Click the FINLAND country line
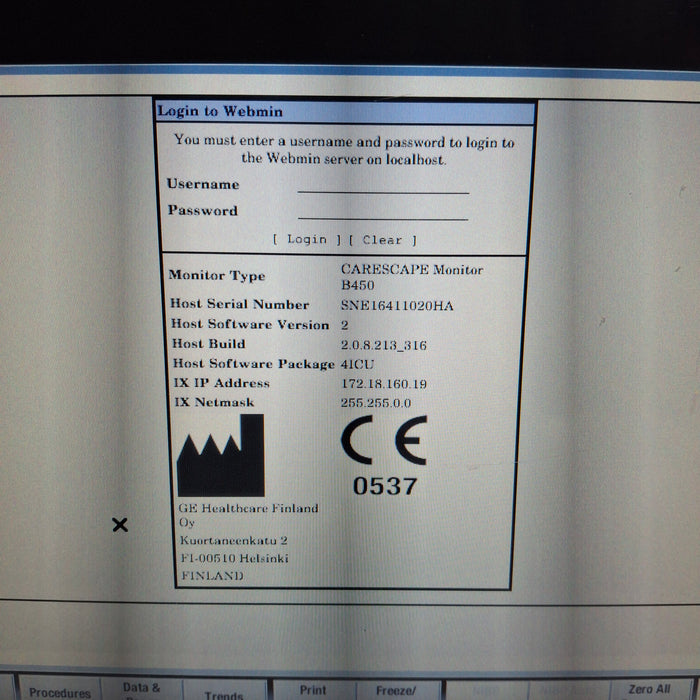This screenshot has width=700, height=700. [x=212, y=576]
